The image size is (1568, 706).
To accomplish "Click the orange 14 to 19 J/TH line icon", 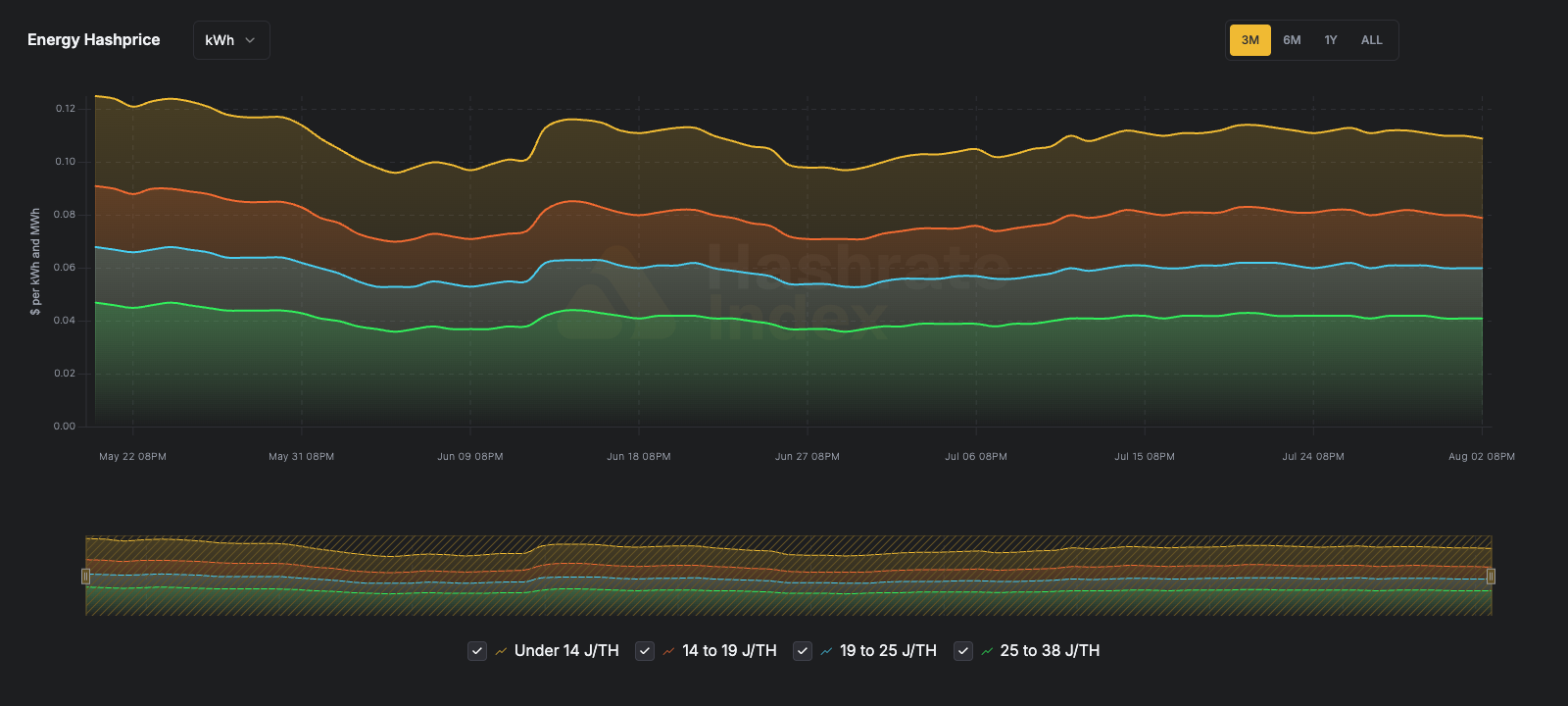I will pyautogui.click(x=668, y=651).
